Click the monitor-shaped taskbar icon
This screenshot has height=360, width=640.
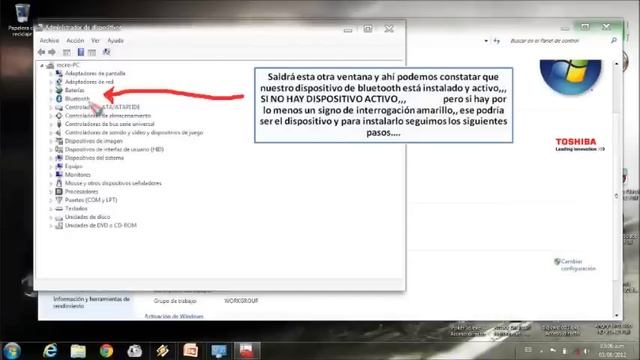pyautogui.click(x=219, y=351)
